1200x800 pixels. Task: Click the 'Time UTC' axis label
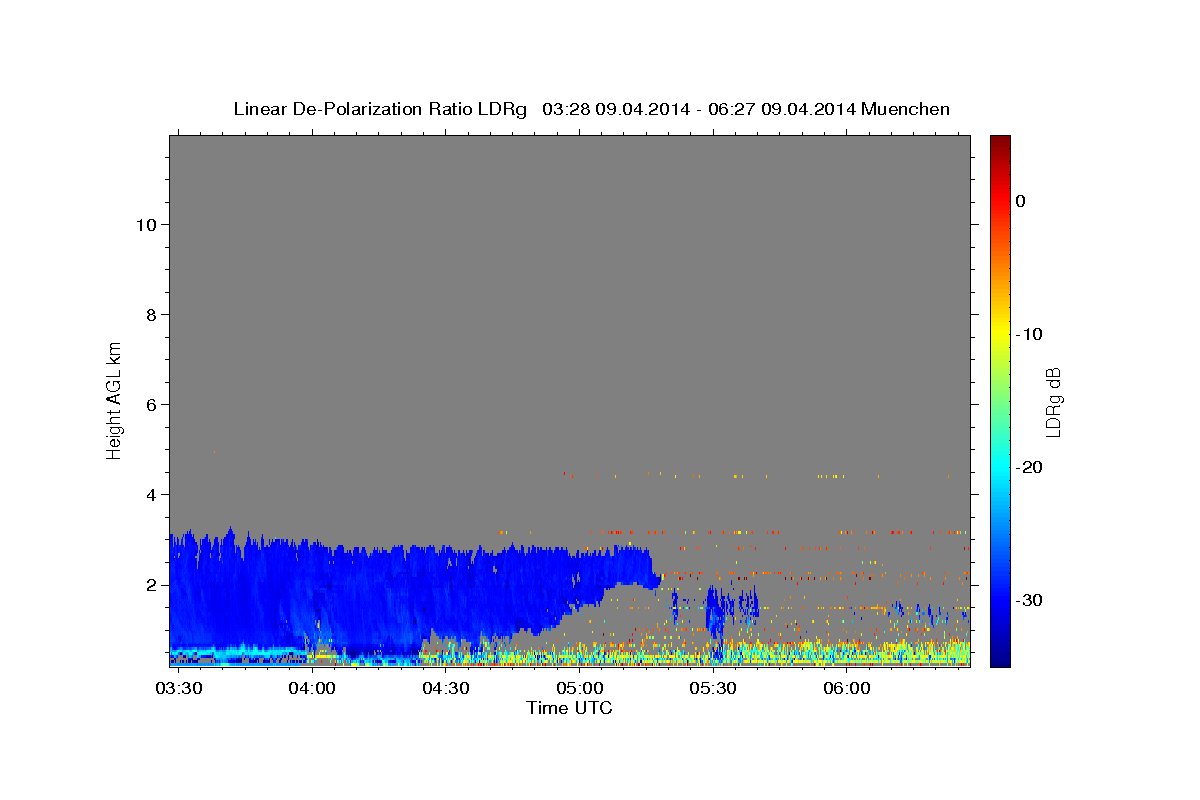[569, 708]
